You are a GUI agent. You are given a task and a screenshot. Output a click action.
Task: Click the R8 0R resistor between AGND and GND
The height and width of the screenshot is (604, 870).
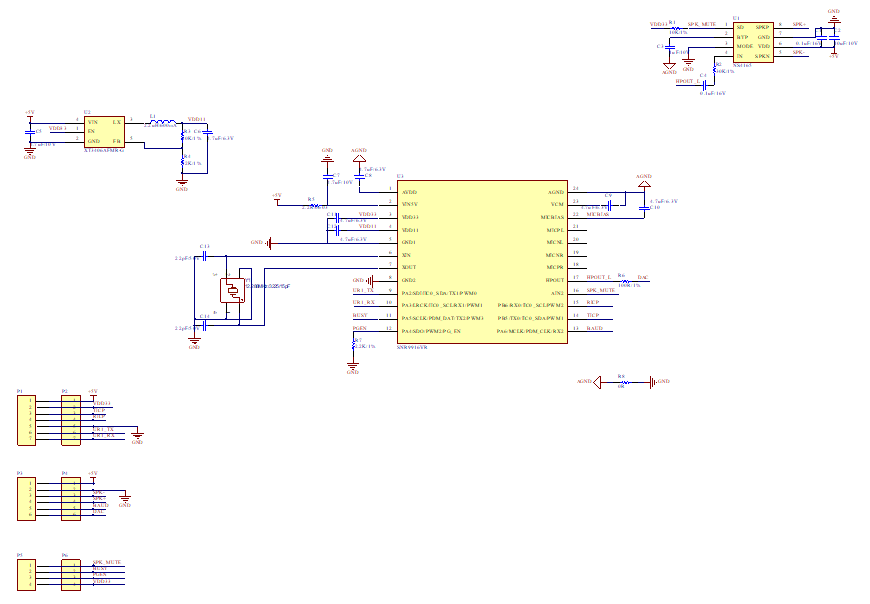622,382
